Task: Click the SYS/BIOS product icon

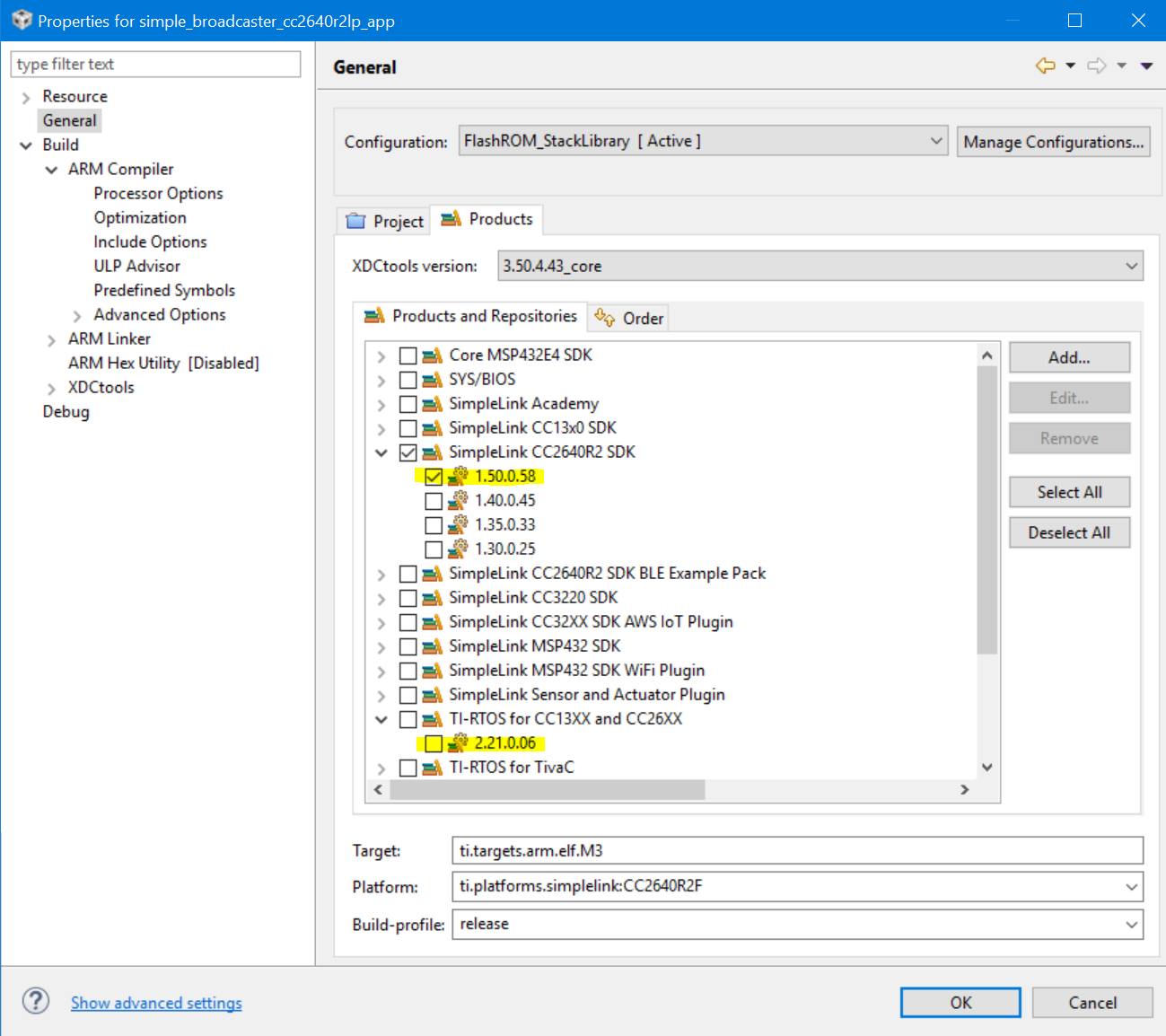Action: point(433,380)
